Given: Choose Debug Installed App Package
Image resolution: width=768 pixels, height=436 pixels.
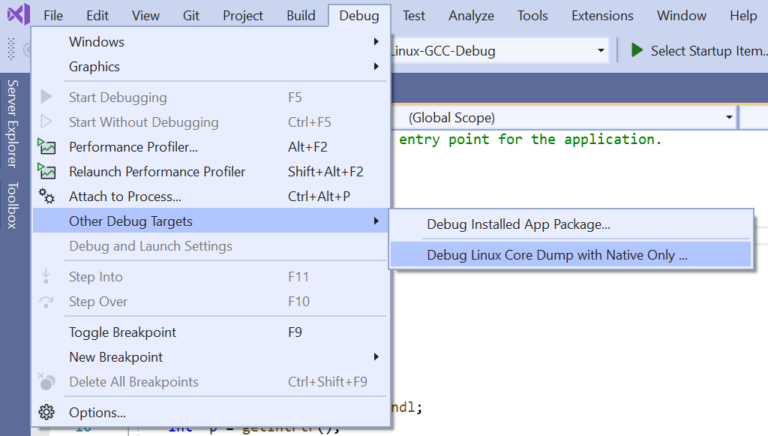Looking at the screenshot, I should [x=518, y=225].
